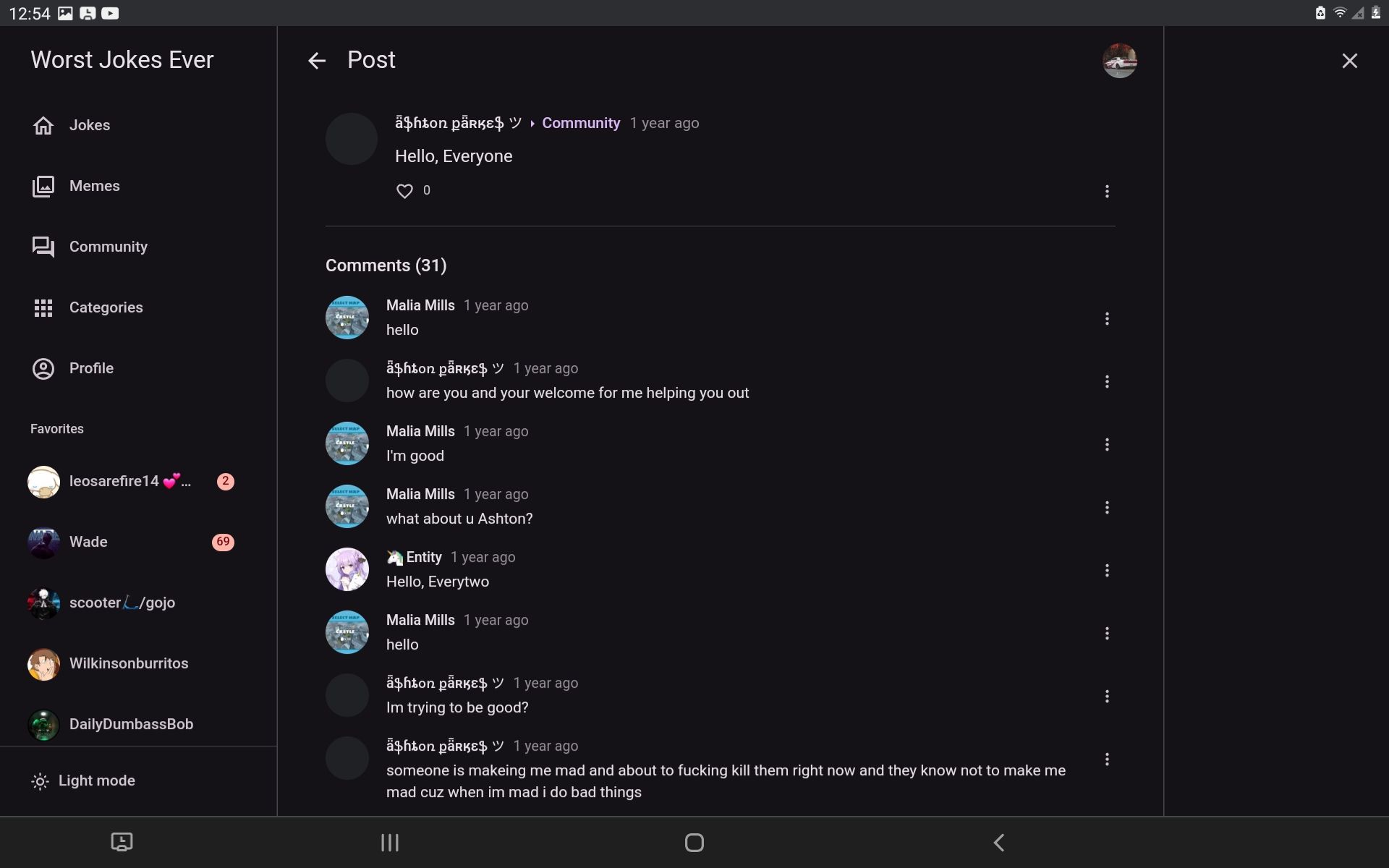This screenshot has width=1389, height=868.
Task: Open options menu for the main post
Action: tap(1107, 191)
